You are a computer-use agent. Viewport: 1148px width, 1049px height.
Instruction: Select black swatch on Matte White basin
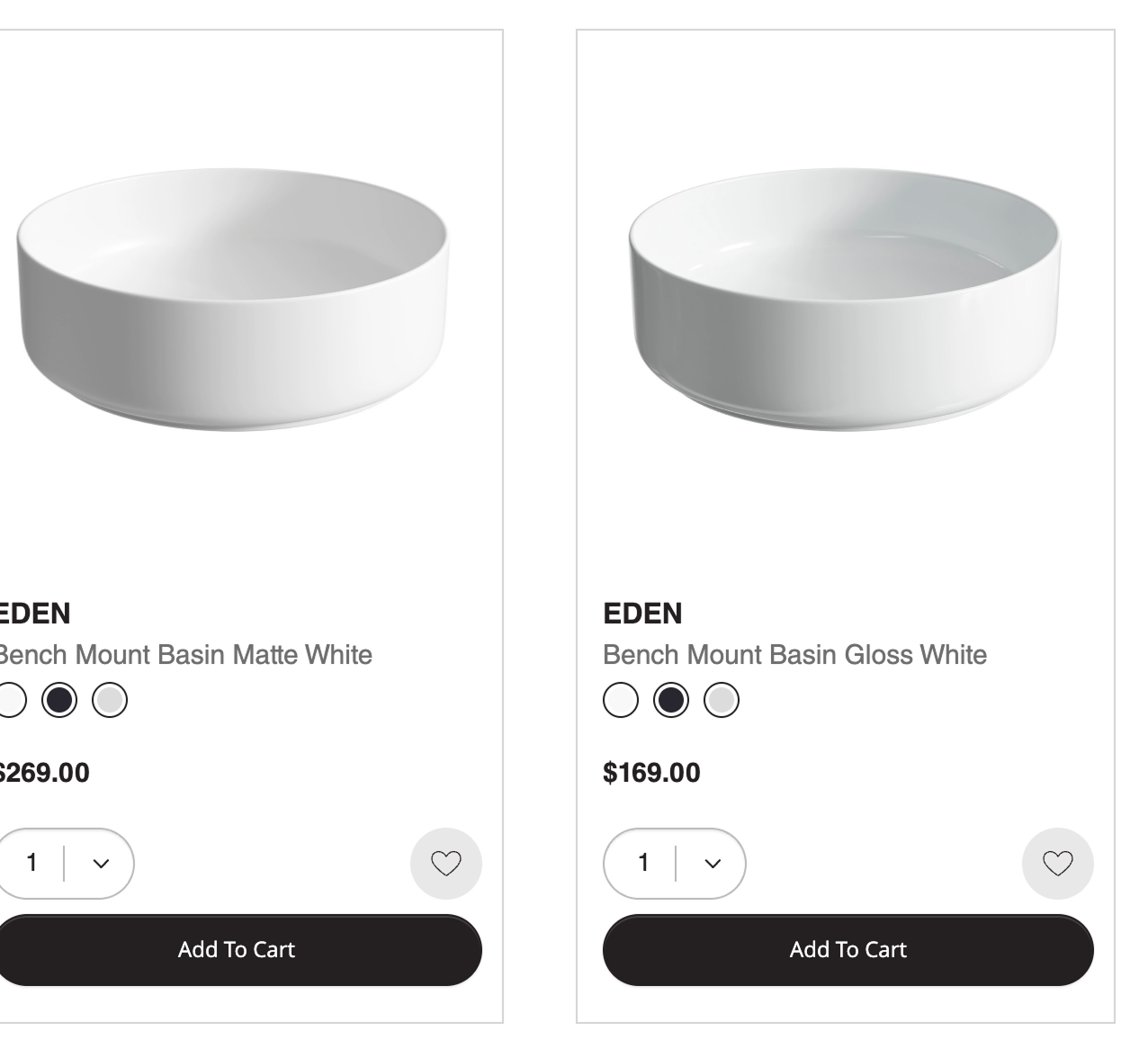coord(59,700)
